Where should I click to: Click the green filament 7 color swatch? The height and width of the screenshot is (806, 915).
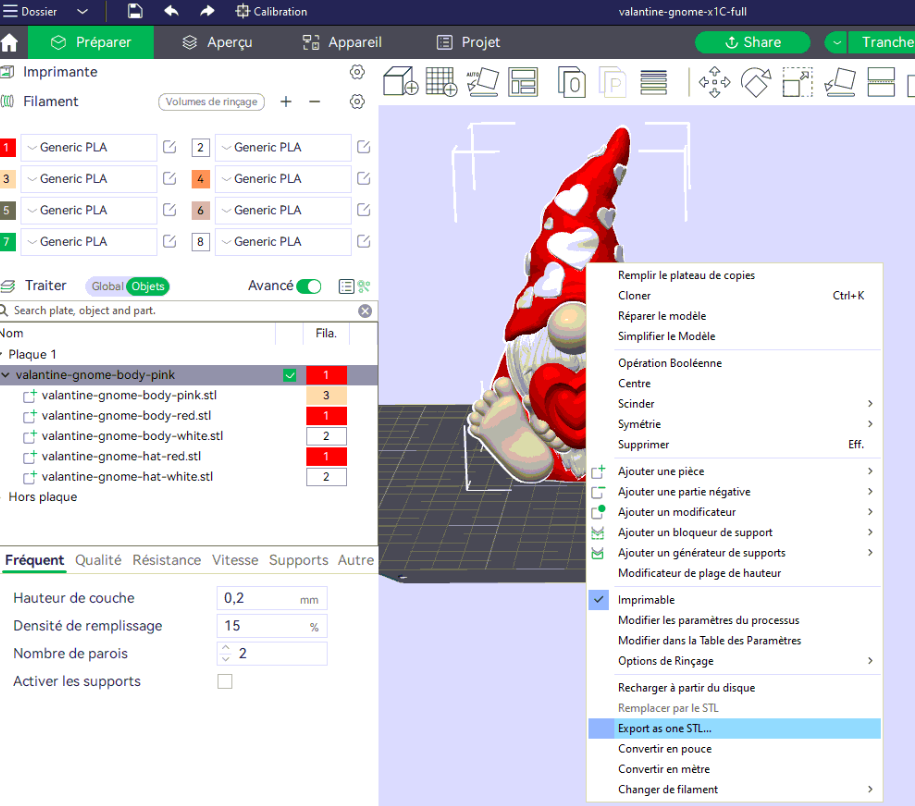tap(7, 241)
